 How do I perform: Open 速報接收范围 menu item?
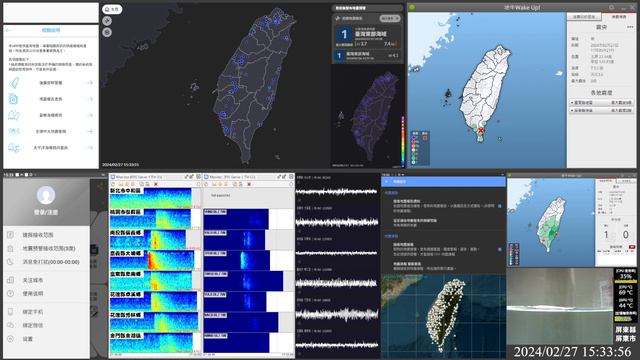tap(46, 235)
